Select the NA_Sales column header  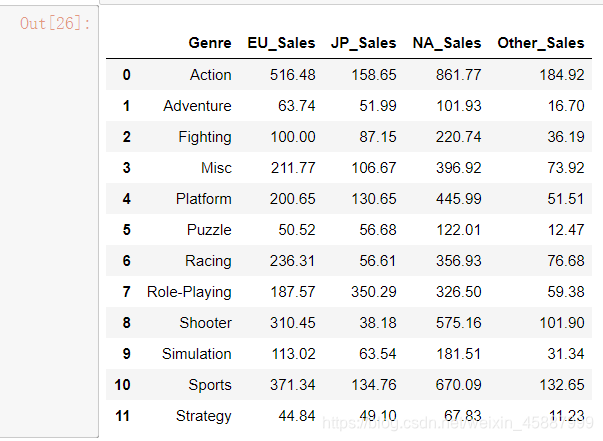[446, 43]
